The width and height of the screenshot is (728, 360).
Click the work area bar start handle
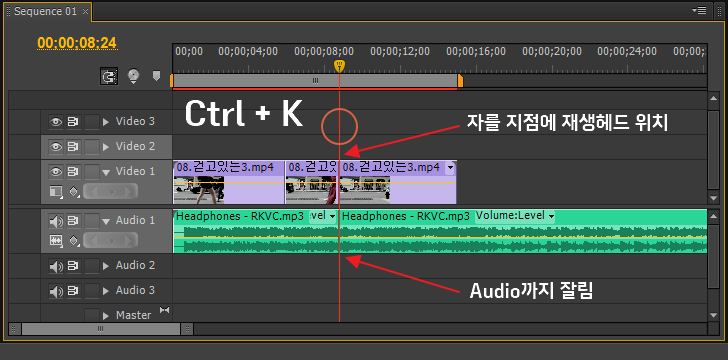click(172, 81)
